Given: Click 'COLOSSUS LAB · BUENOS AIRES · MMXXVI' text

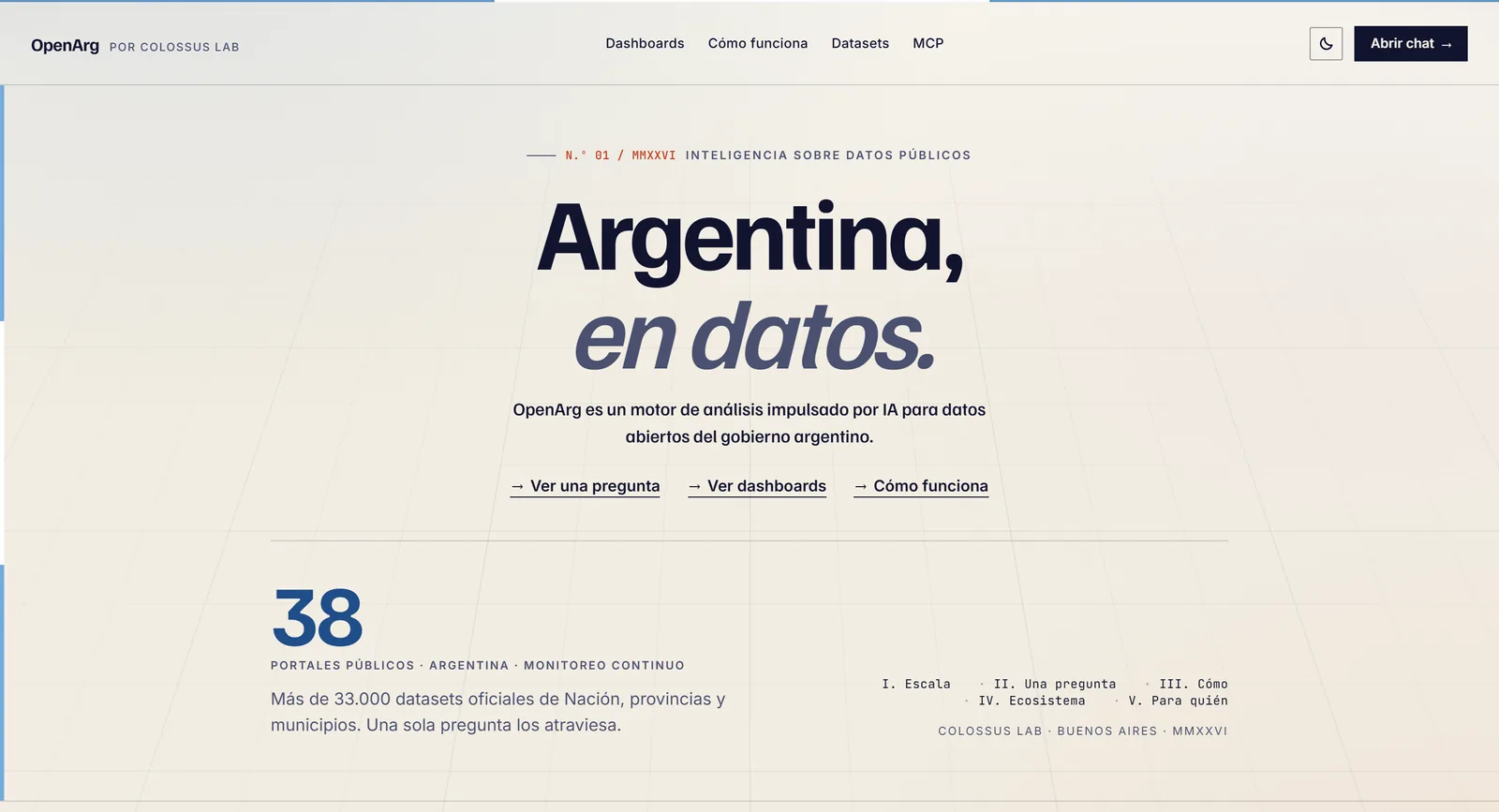Looking at the screenshot, I should click(1083, 731).
